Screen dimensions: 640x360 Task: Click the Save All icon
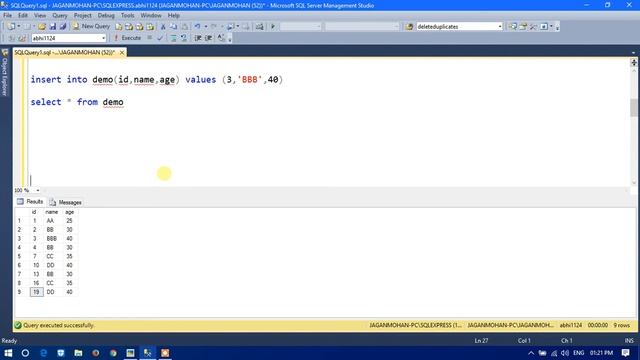(63, 27)
